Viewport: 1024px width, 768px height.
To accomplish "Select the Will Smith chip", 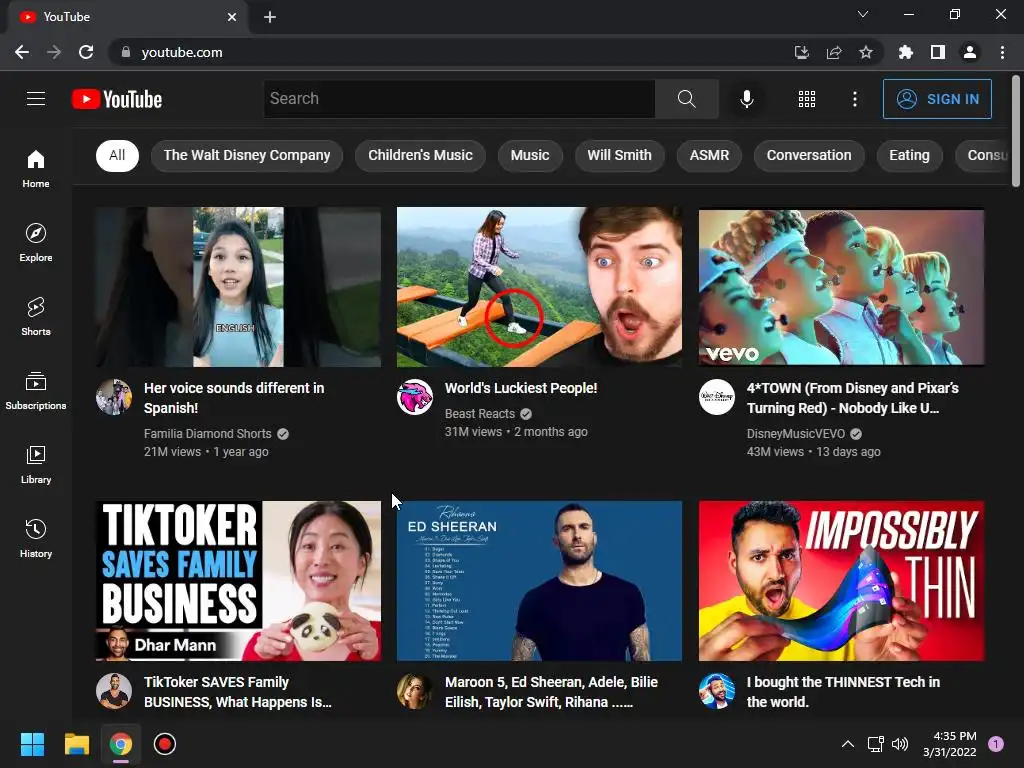I will point(619,155).
